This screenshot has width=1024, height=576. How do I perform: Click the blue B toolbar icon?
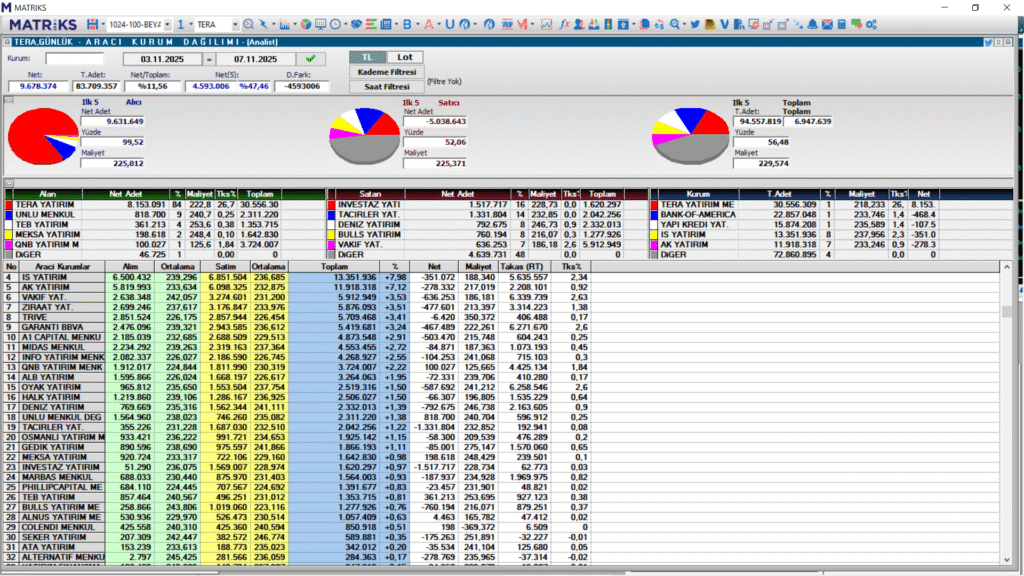[407, 24]
